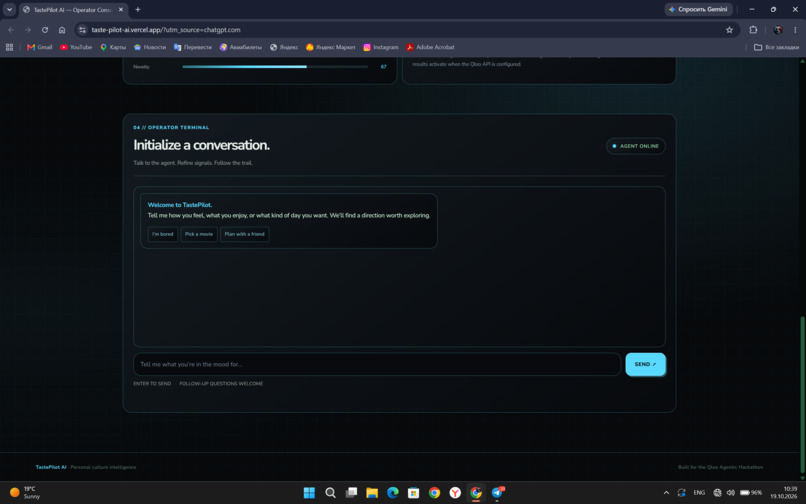Click the AGENT ONLINE status badge
Viewport: 806px width, 504px height.
tap(636, 146)
